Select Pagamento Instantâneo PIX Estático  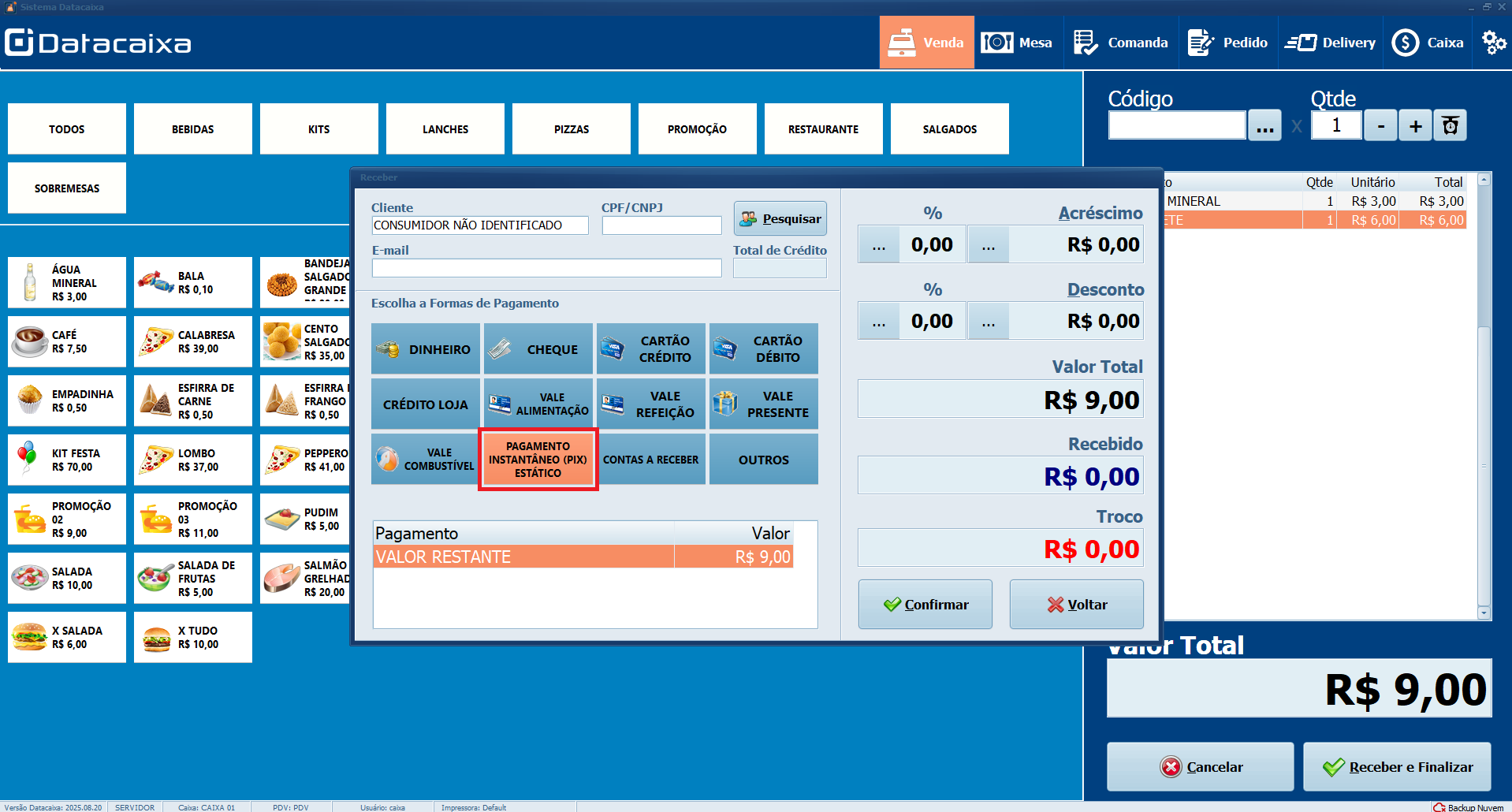pos(538,460)
